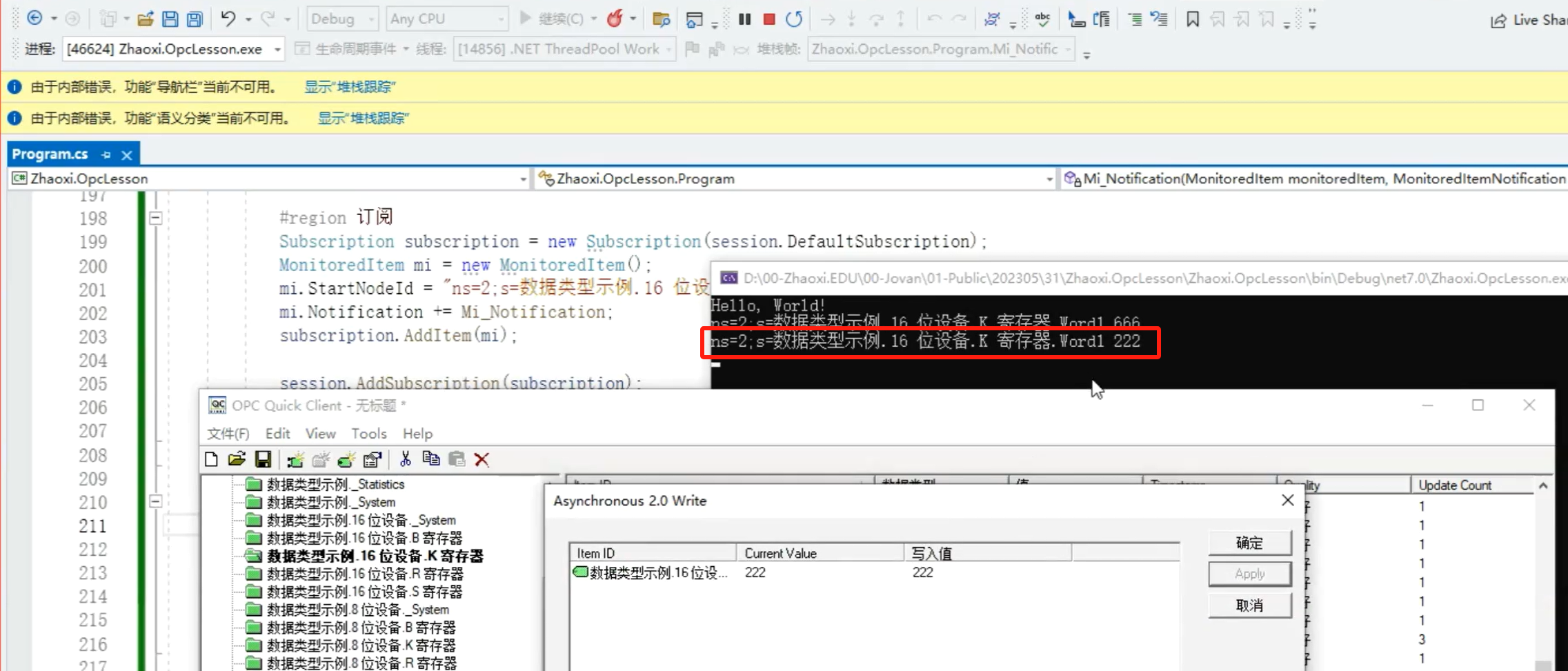Click the Cut scissors icon in OPC toolbar
Image resolution: width=1568 pixels, height=671 pixels.
405,460
